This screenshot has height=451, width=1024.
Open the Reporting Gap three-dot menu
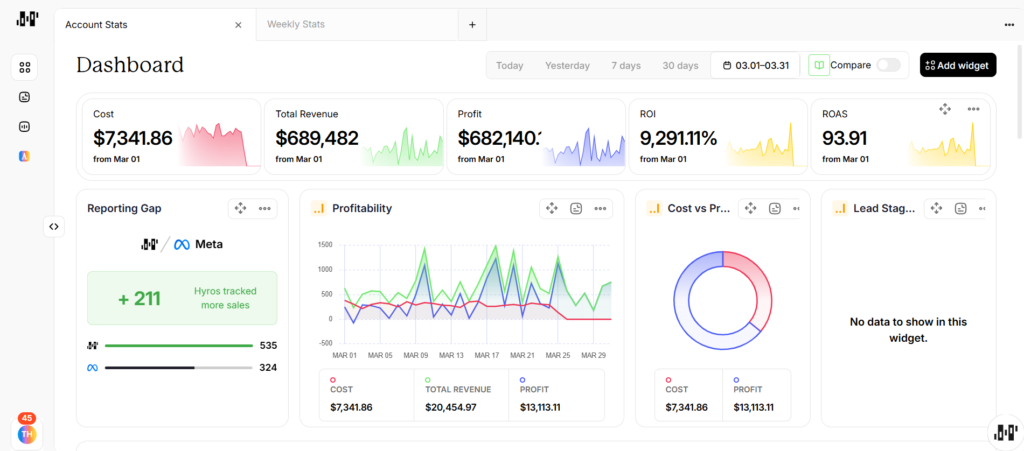[264, 208]
